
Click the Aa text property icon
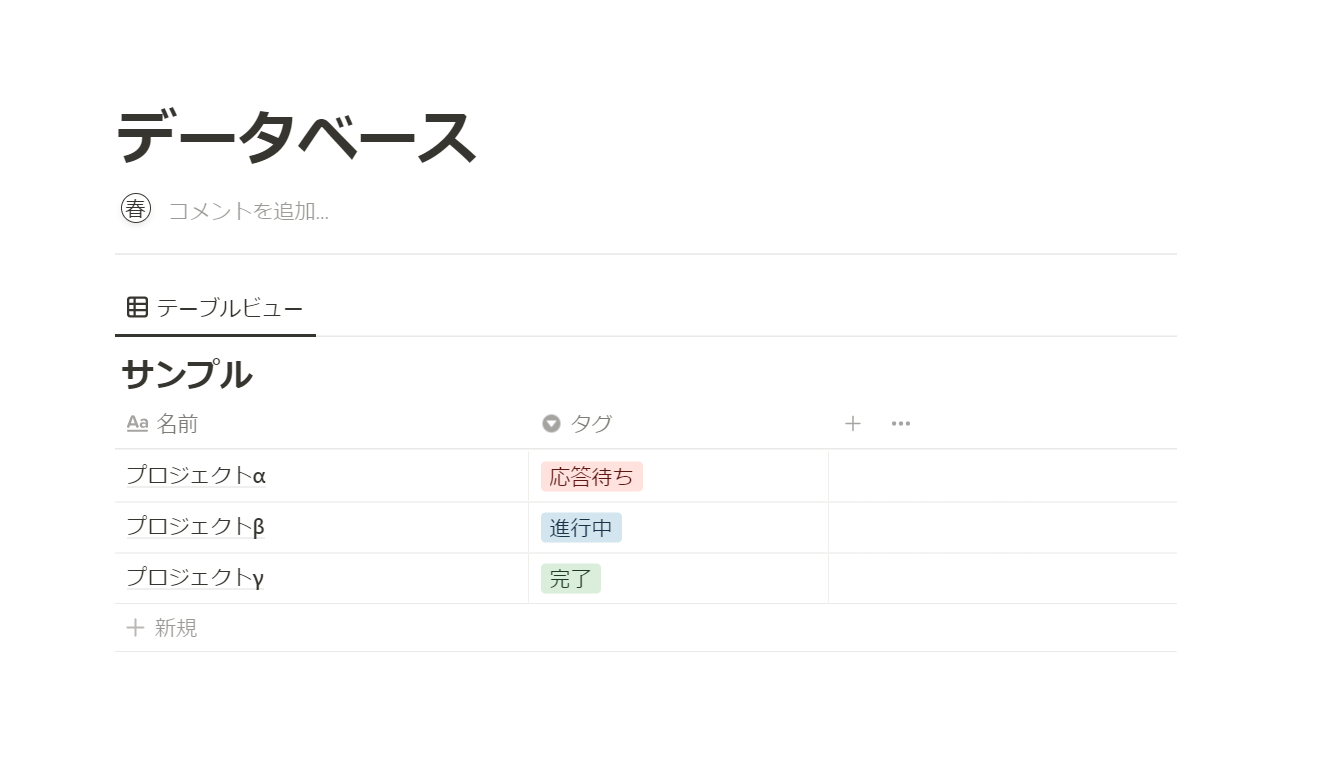[137, 424]
